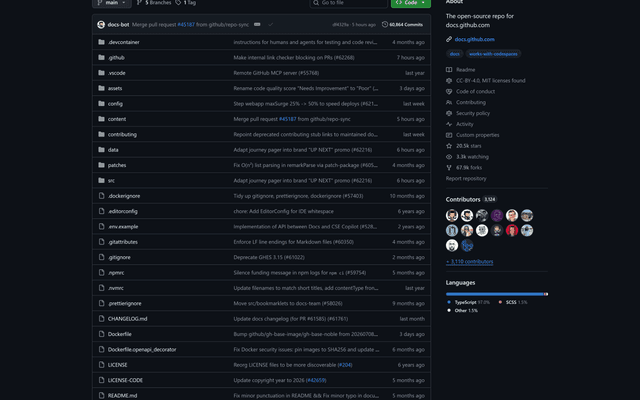The height and width of the screenshot is (400, 640).
Task: Open the 60,864 Commits history link
Action: click(402, 24)
